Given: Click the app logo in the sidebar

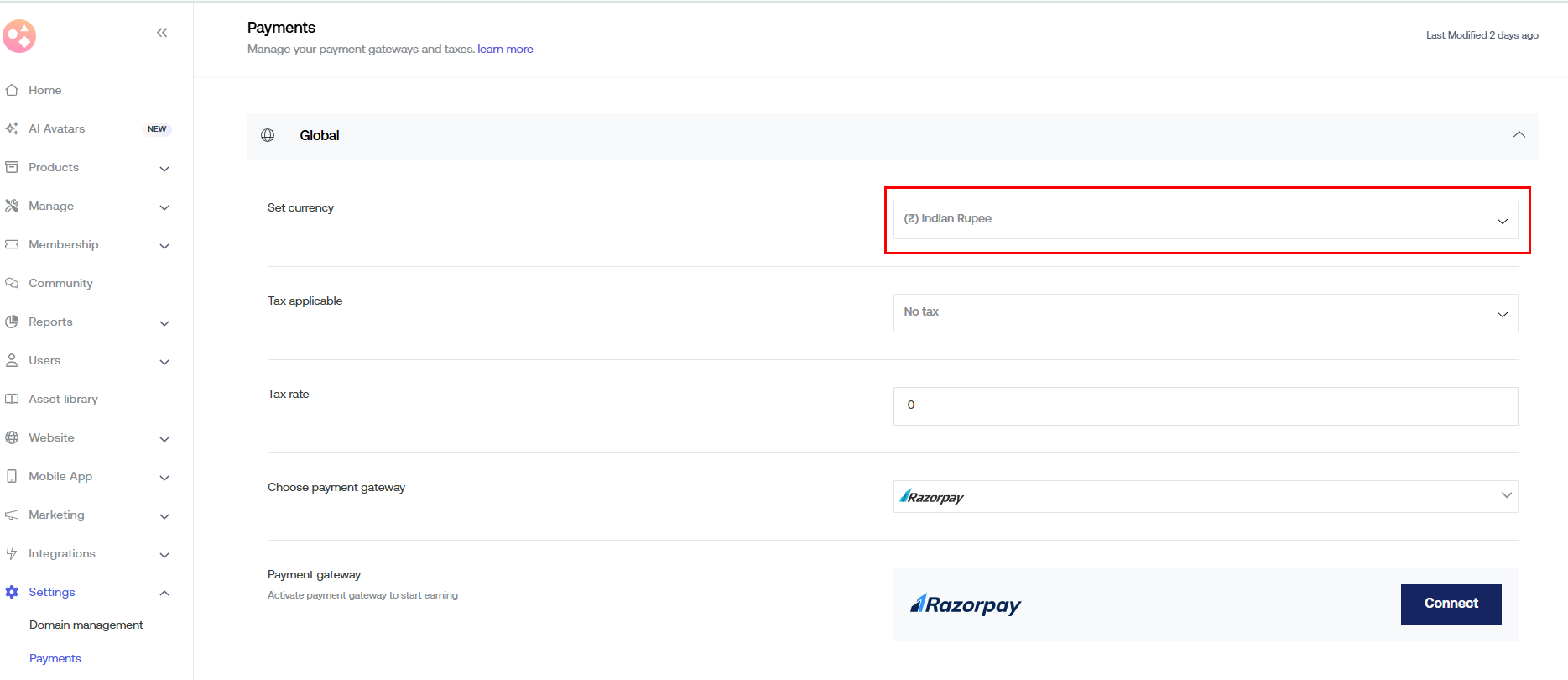Looking at the screenshot, I should (x=19, y=36).
